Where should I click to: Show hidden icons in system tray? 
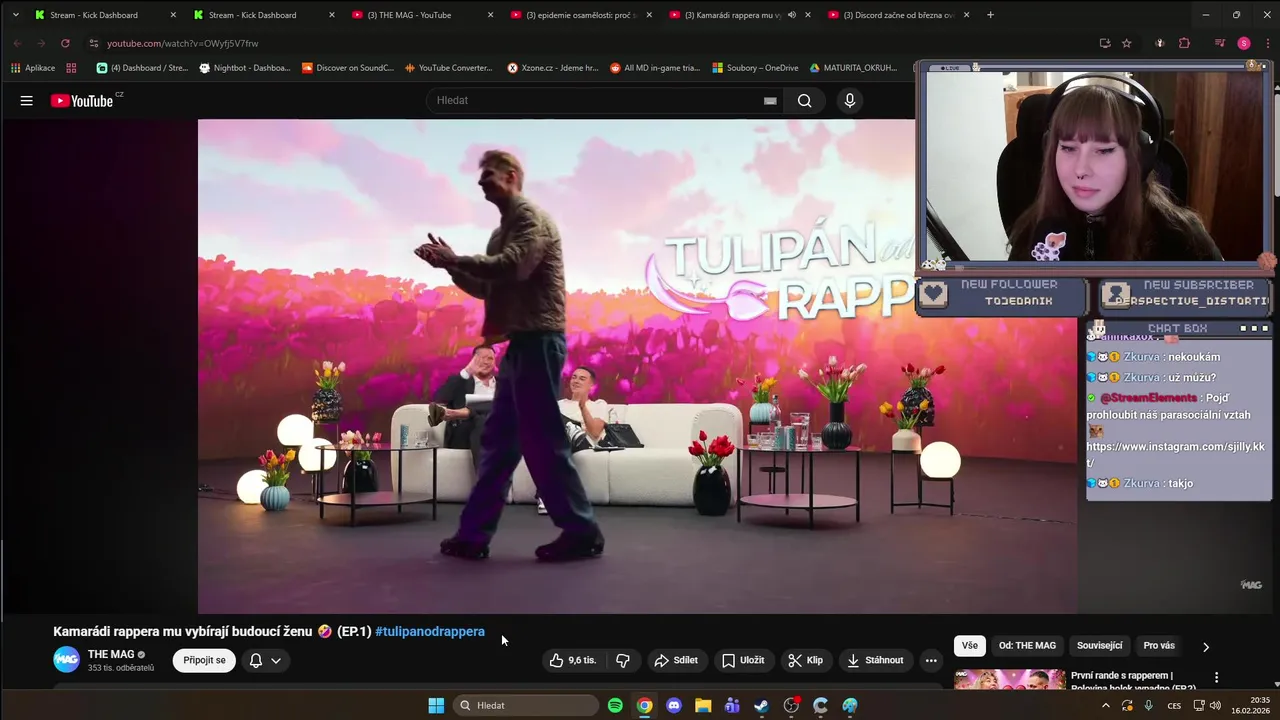[x=1106, y=705]
